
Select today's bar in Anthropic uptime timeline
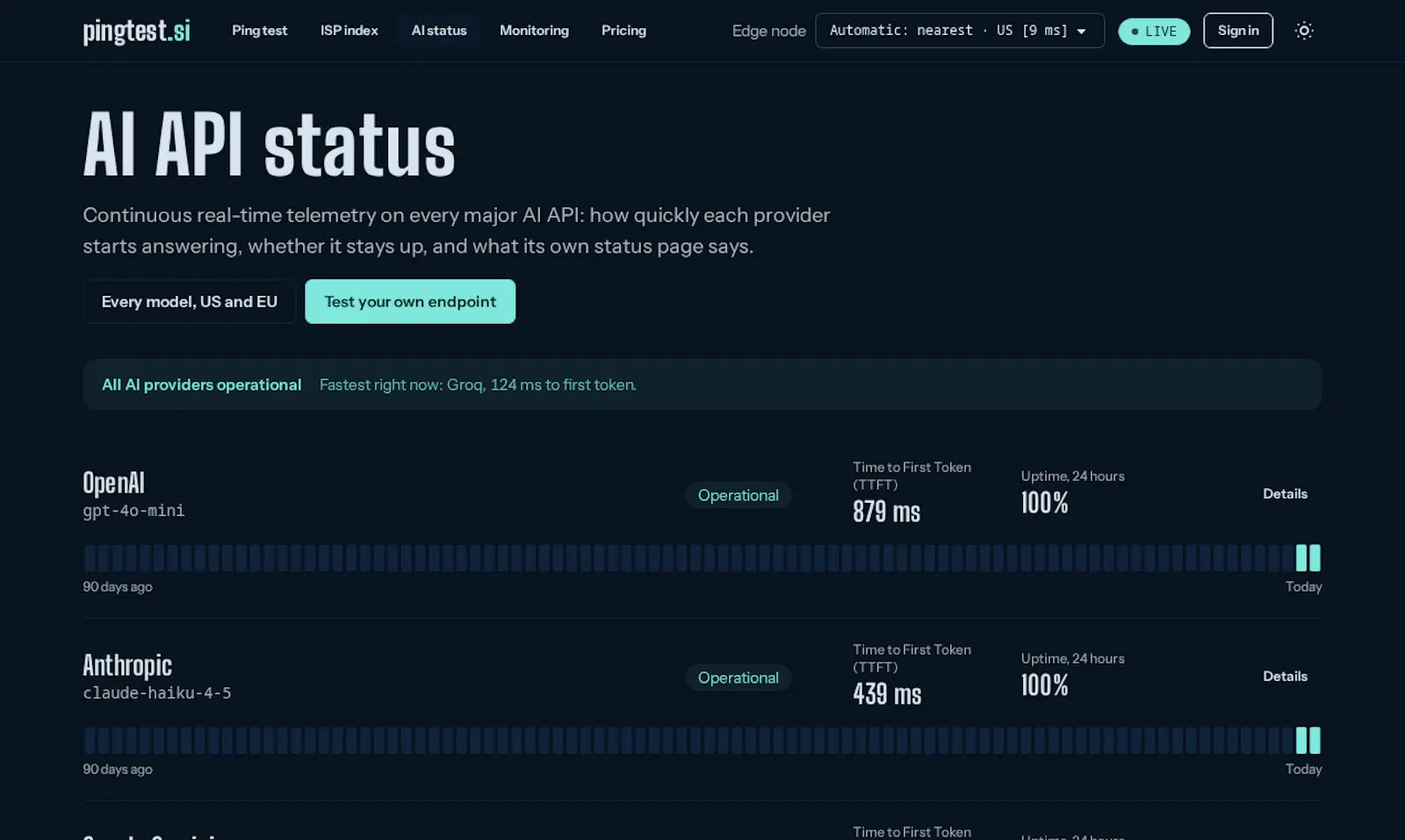1315,741
